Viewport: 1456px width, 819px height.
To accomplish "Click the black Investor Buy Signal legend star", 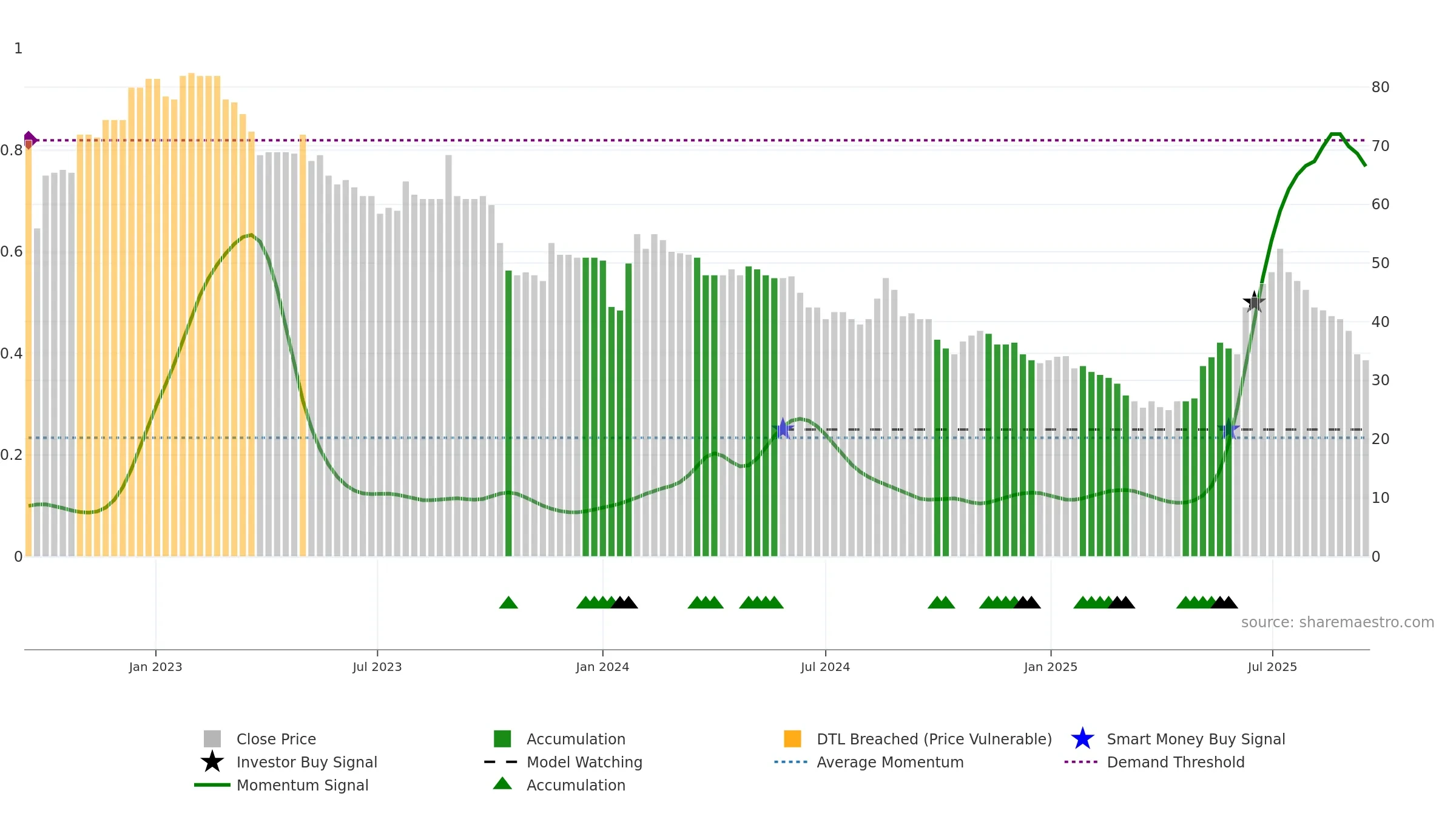I will point(212,761).
